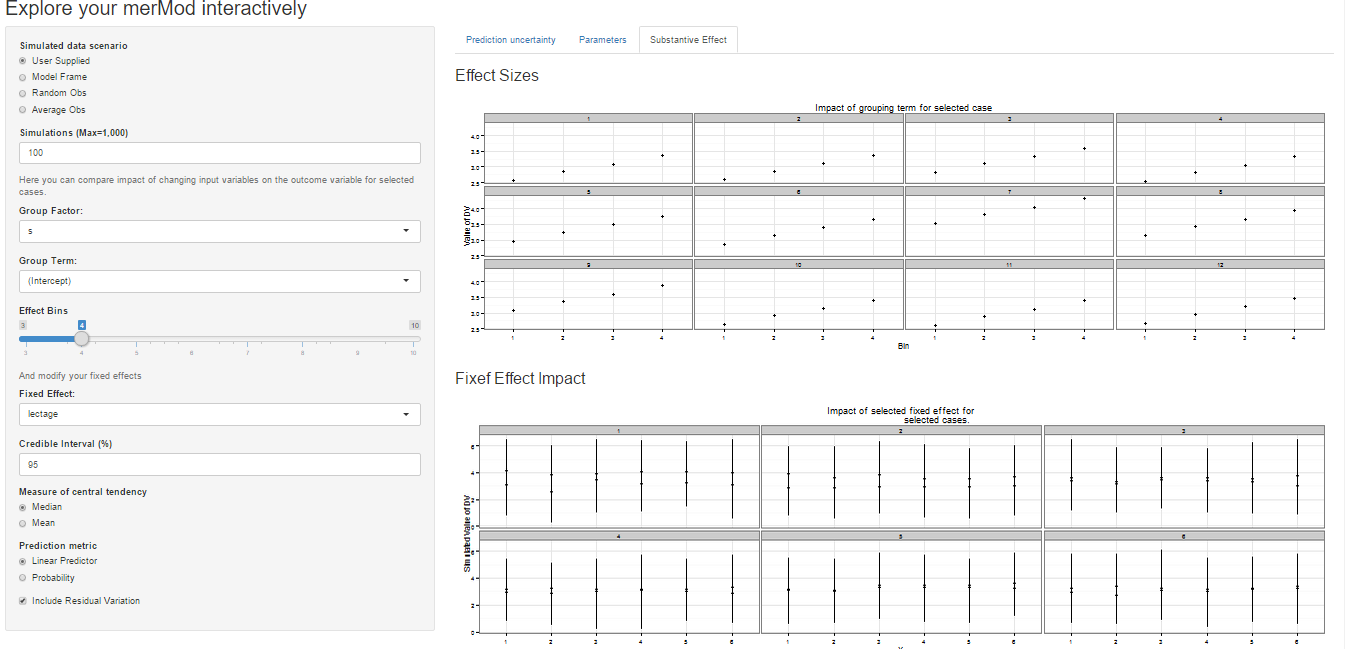This screenshot has width=1345, height=649.
Task: Open the Parameters tab
Action: click(602, 40)
